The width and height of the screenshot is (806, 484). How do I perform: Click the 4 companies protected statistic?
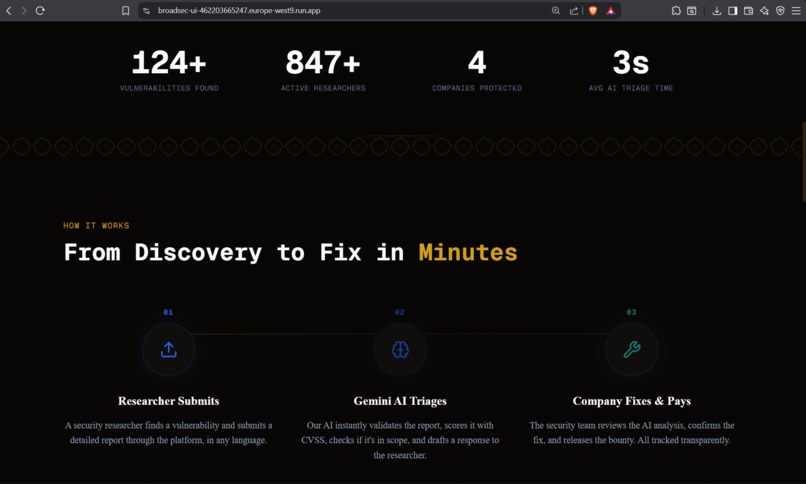coord(477,63)
